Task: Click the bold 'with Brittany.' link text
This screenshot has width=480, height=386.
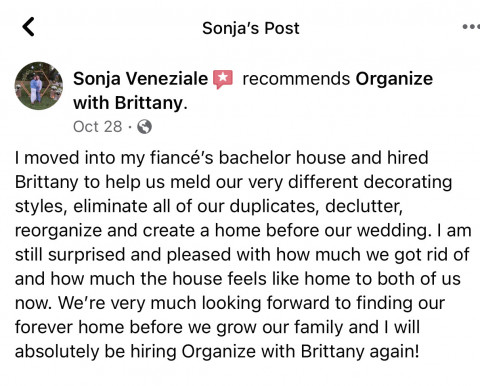Action: point(130,103)
